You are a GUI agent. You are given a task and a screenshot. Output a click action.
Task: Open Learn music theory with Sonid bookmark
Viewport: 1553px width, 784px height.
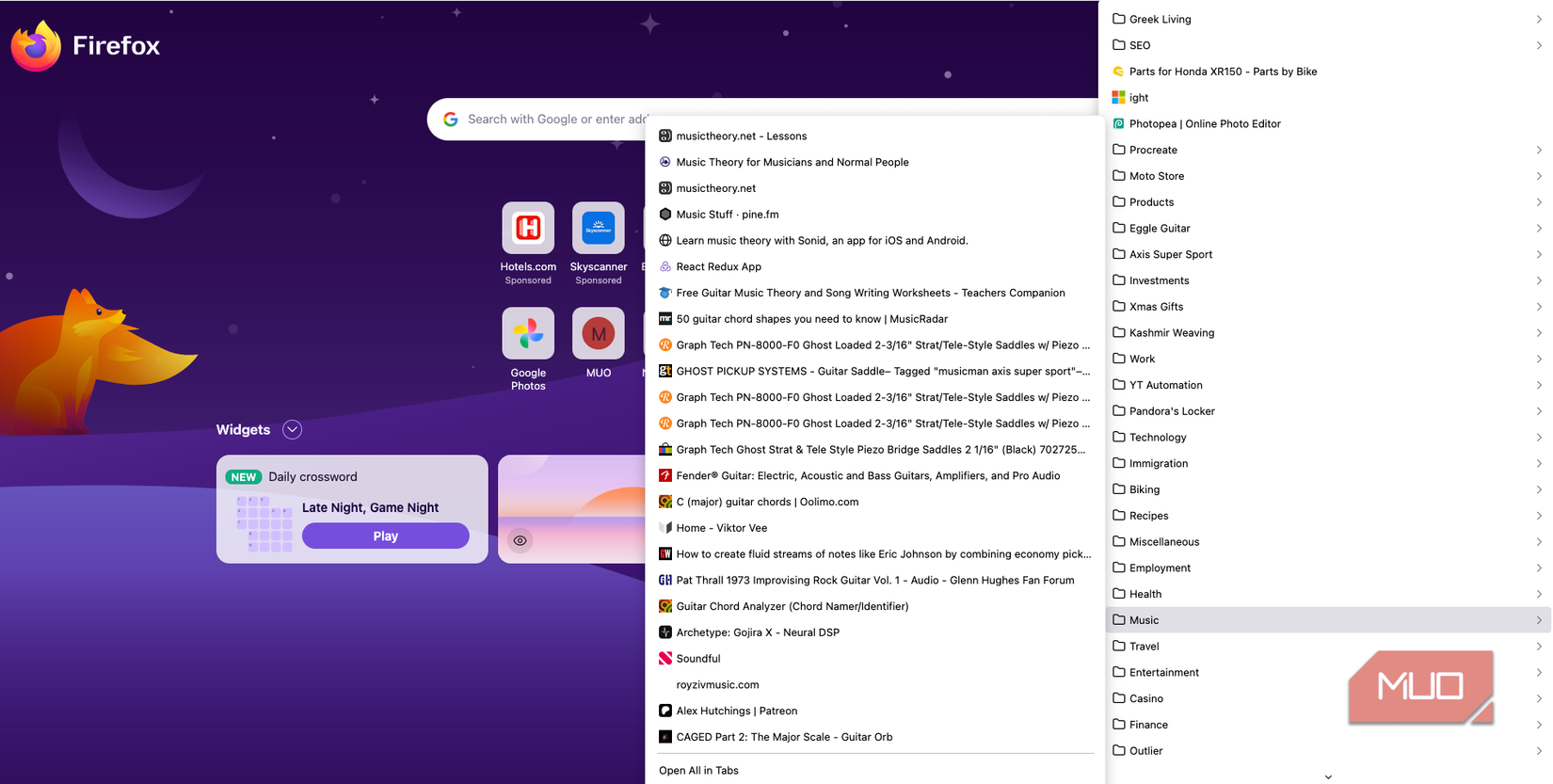click(875, 240)
